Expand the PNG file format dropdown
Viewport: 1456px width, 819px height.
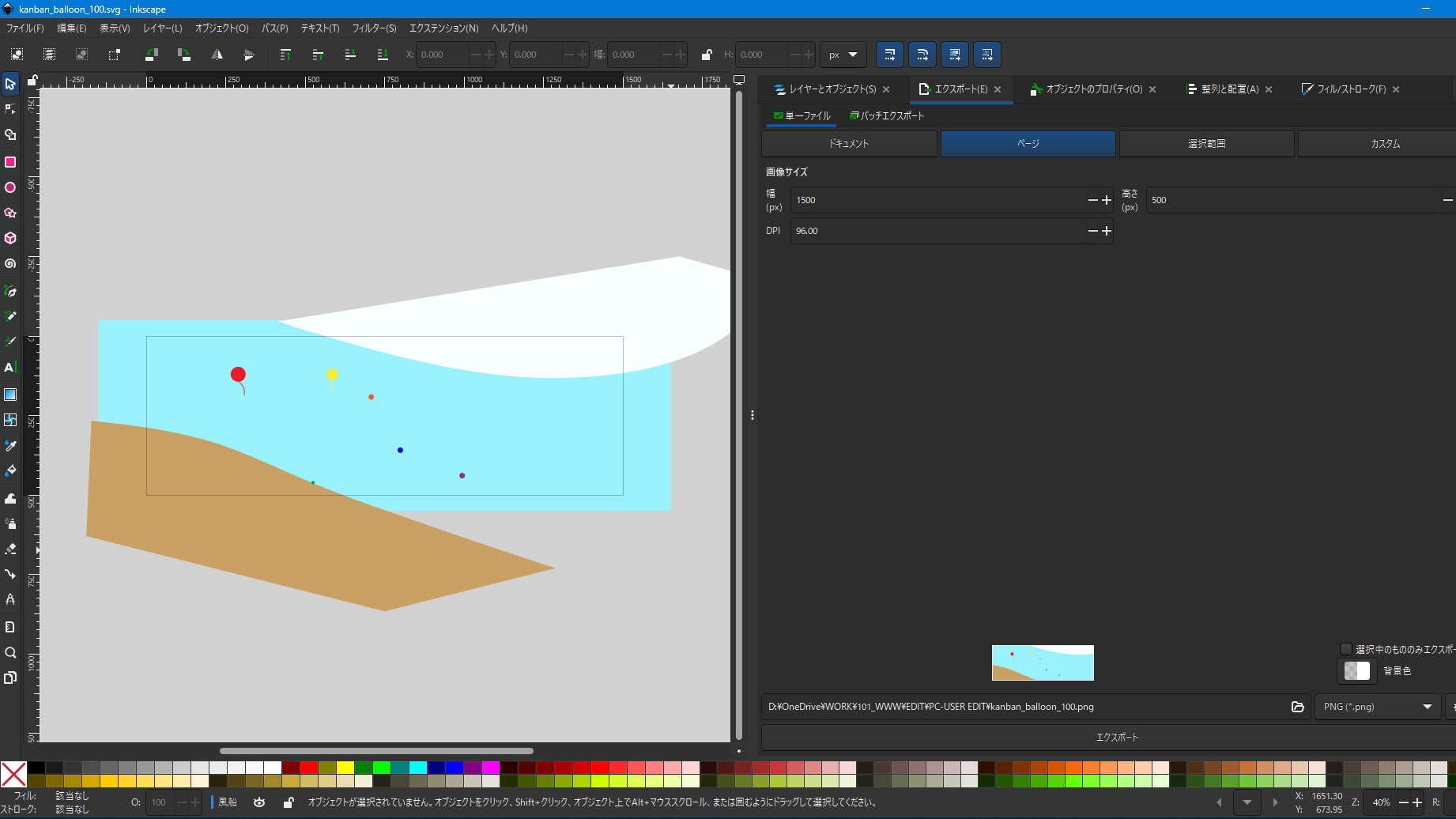(x=1378, y=707)
